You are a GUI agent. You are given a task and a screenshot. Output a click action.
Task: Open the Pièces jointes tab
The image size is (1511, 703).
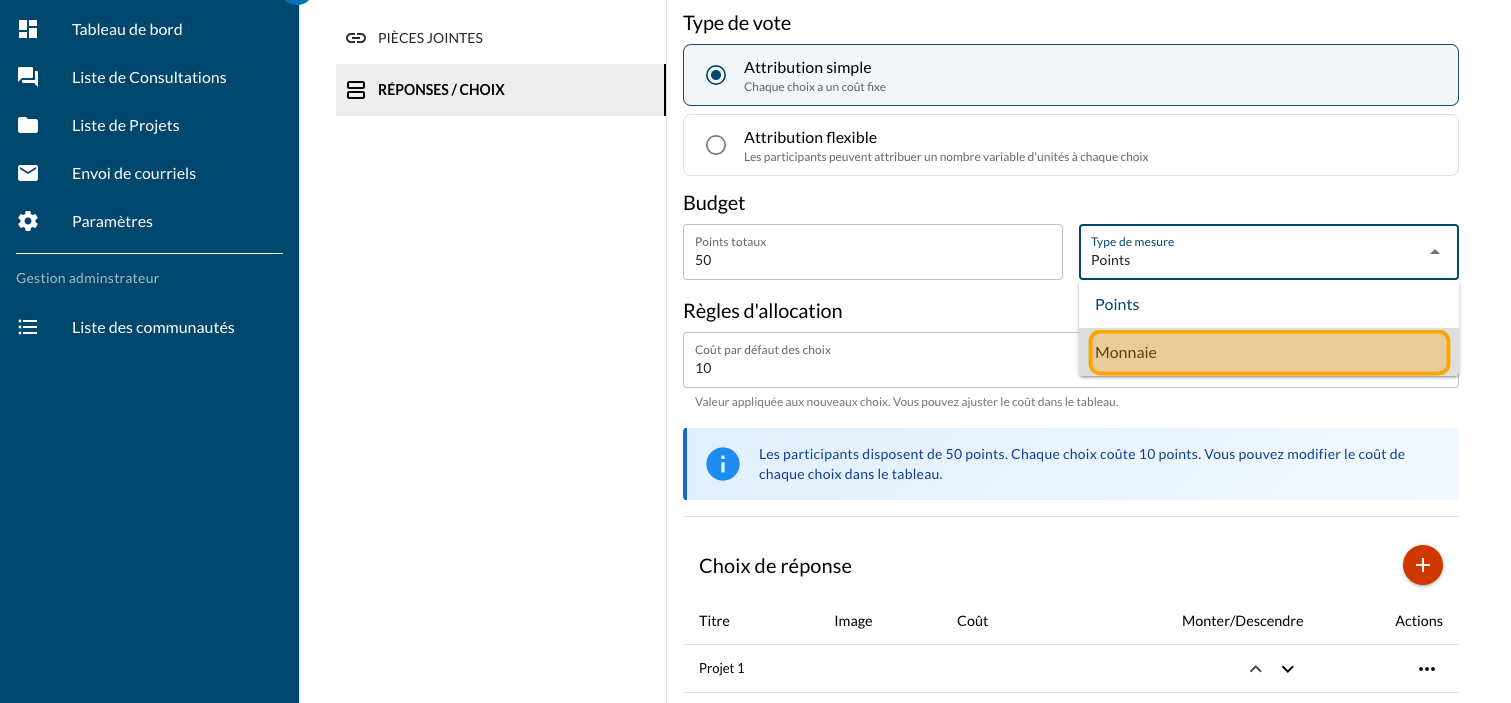430,39
